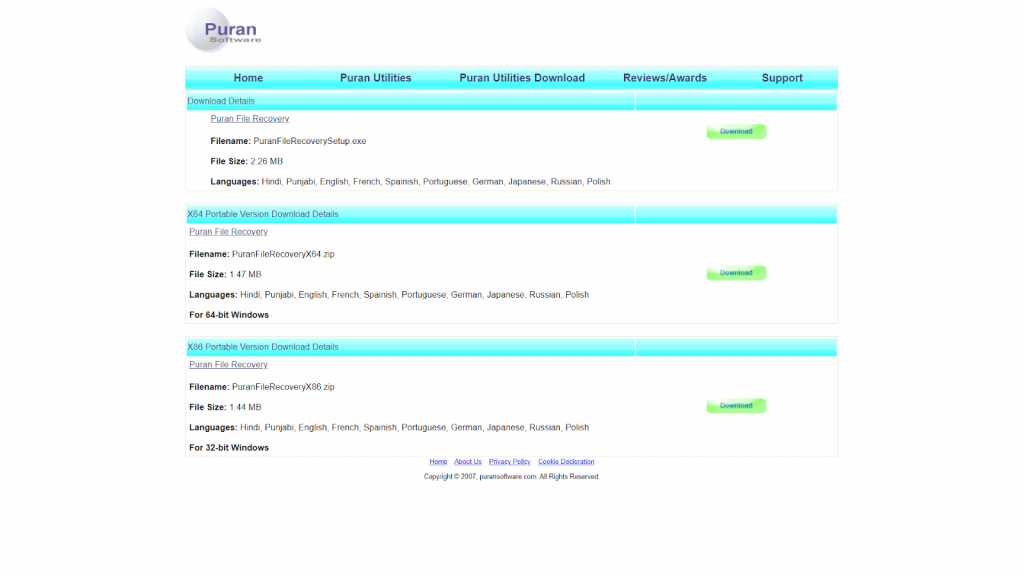View the Privacy Policy footer link

(509, 462)
